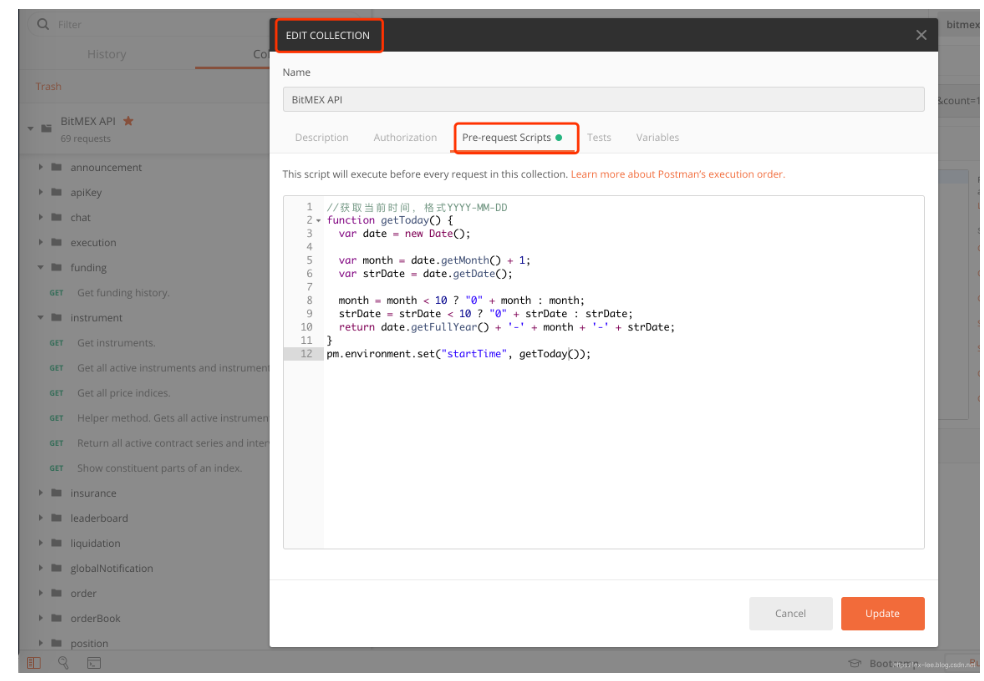Image resolution: width=984 pixels, height=681 pixels.
Task: Select Show constituent parts of an index
Action: tap(159, 468)
